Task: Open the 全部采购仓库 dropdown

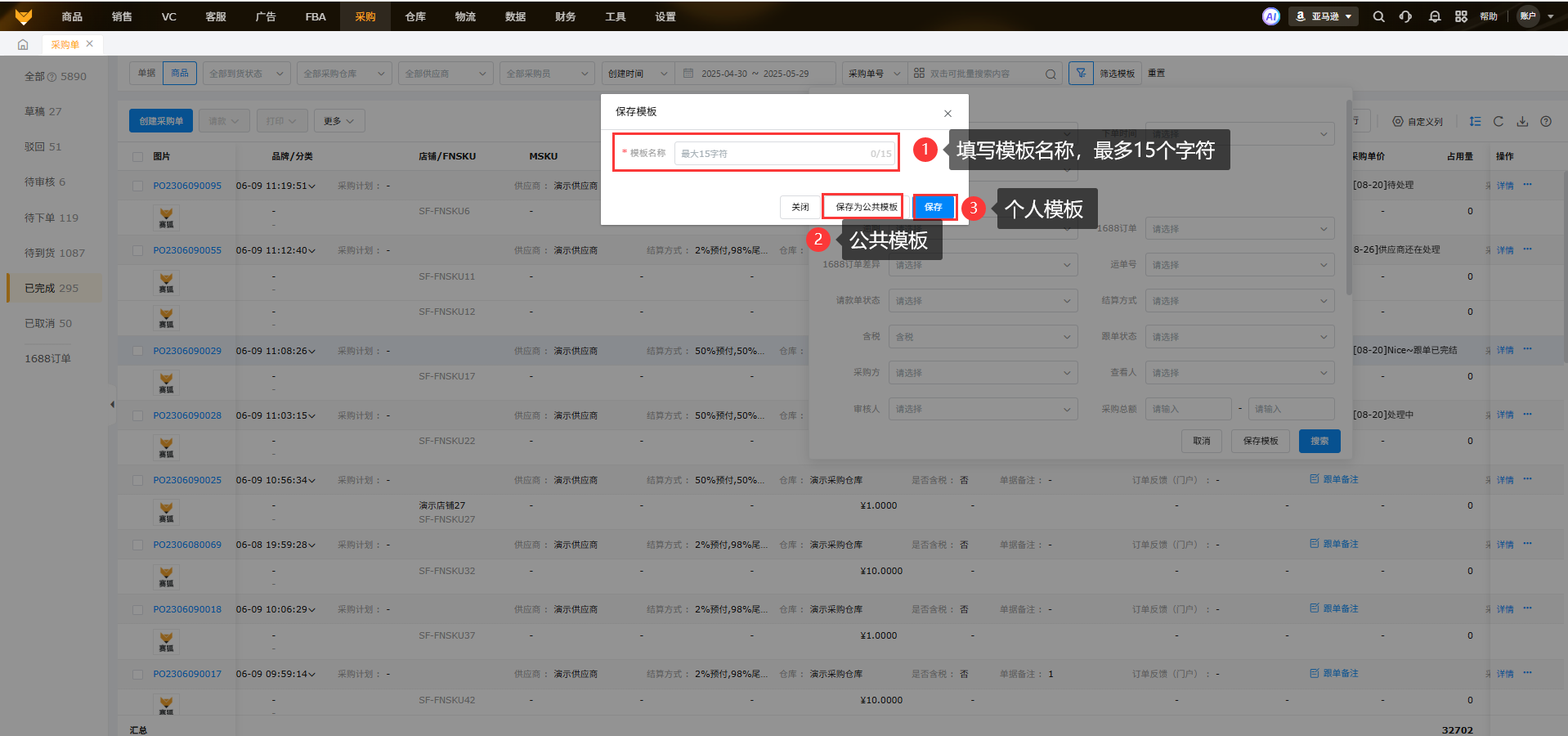Action: click(344, 74)
